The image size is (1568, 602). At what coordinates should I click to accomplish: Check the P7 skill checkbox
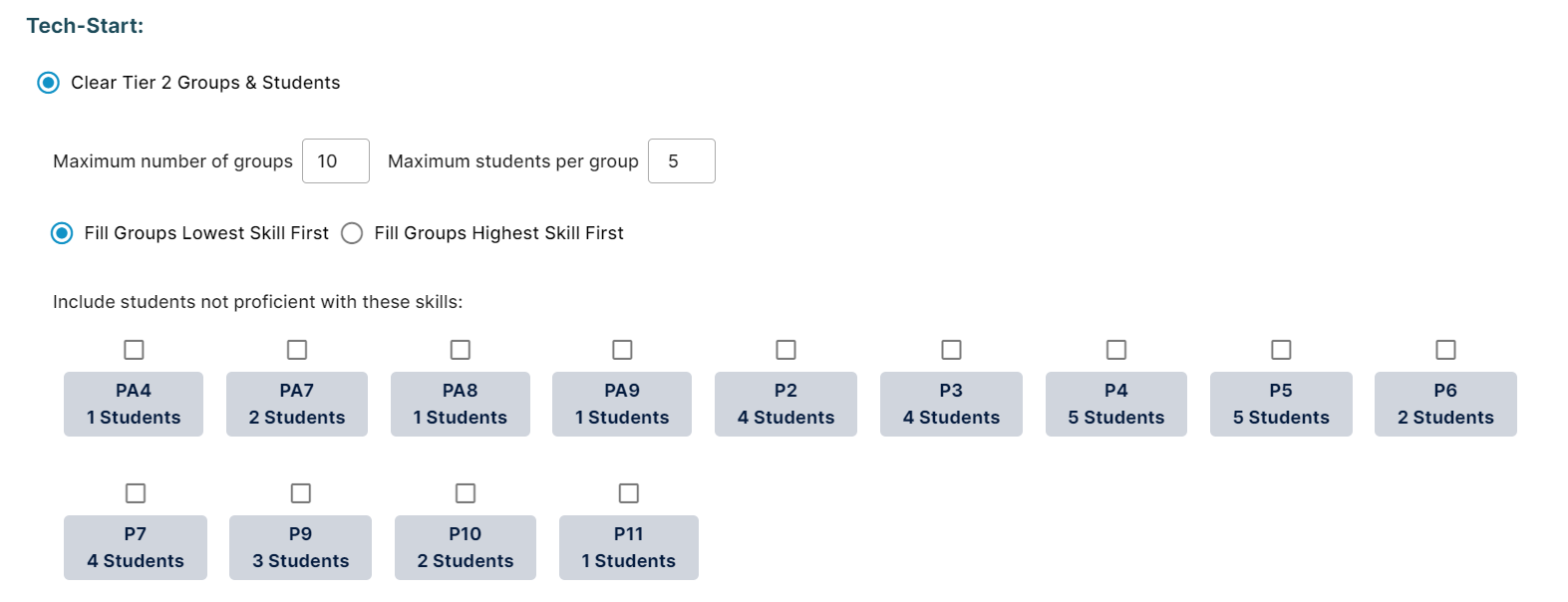pyautogui.click(x=136, y=493)
